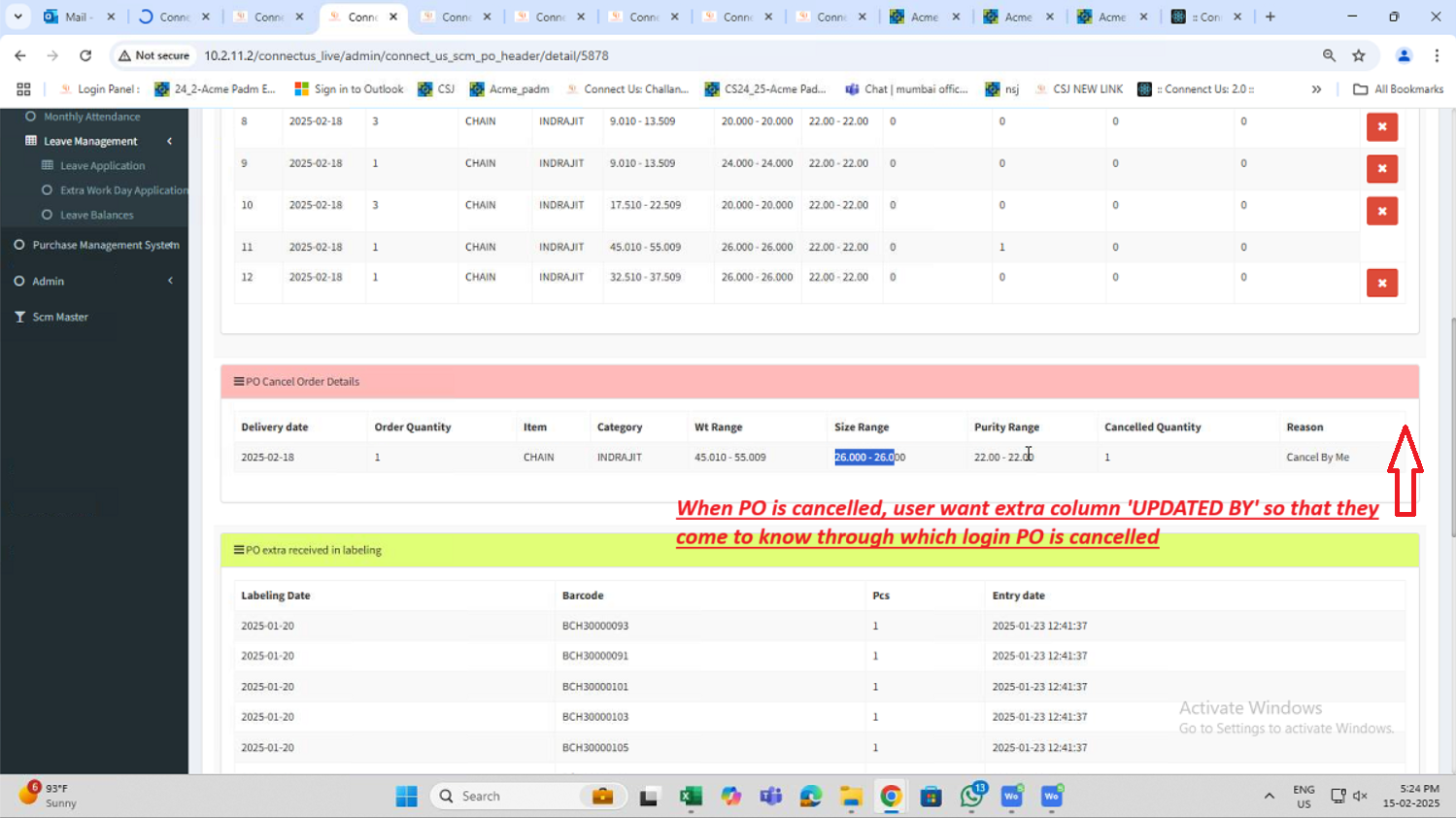Screen dimensions: 1456x818
Task: Click the Size Range column header
Action: 861,426
